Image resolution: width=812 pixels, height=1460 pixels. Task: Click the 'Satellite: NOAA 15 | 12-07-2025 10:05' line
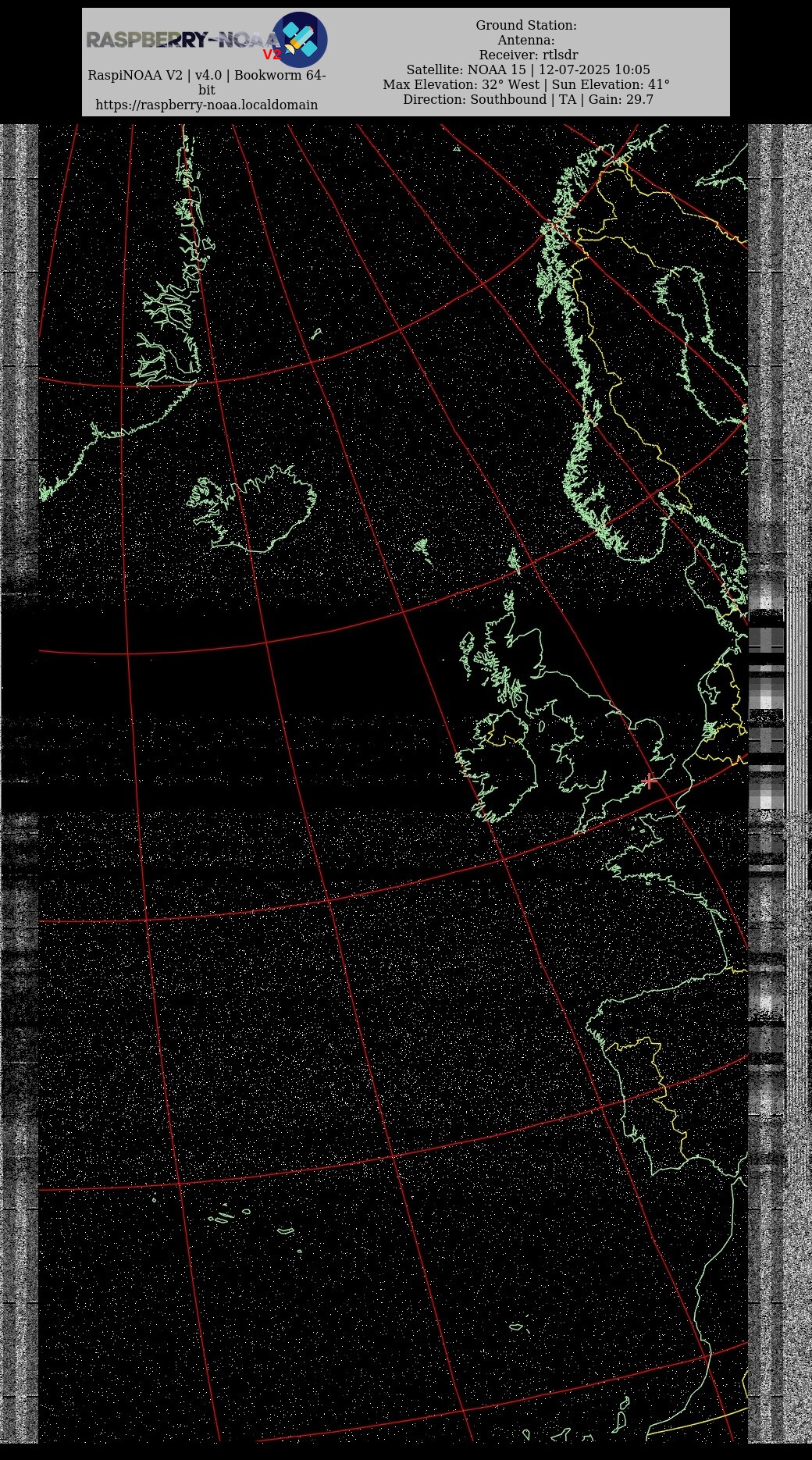528,70
